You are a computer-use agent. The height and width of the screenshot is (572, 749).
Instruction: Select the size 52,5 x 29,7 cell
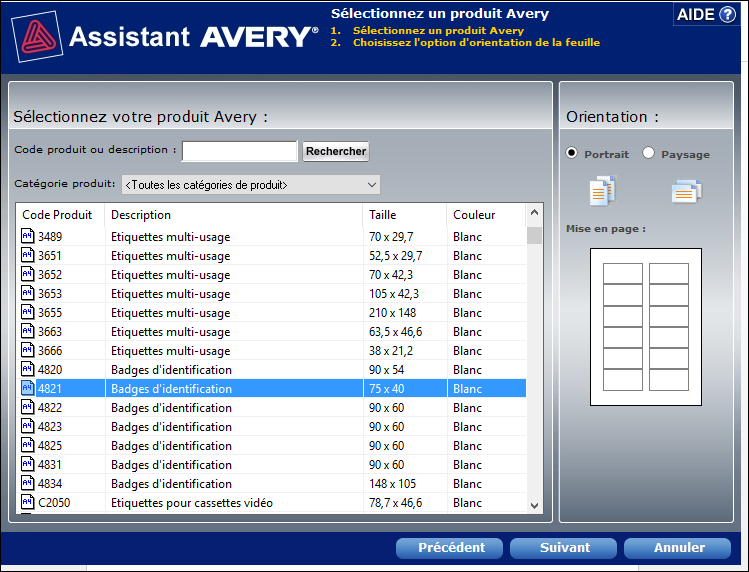click(x=396, y=256)
